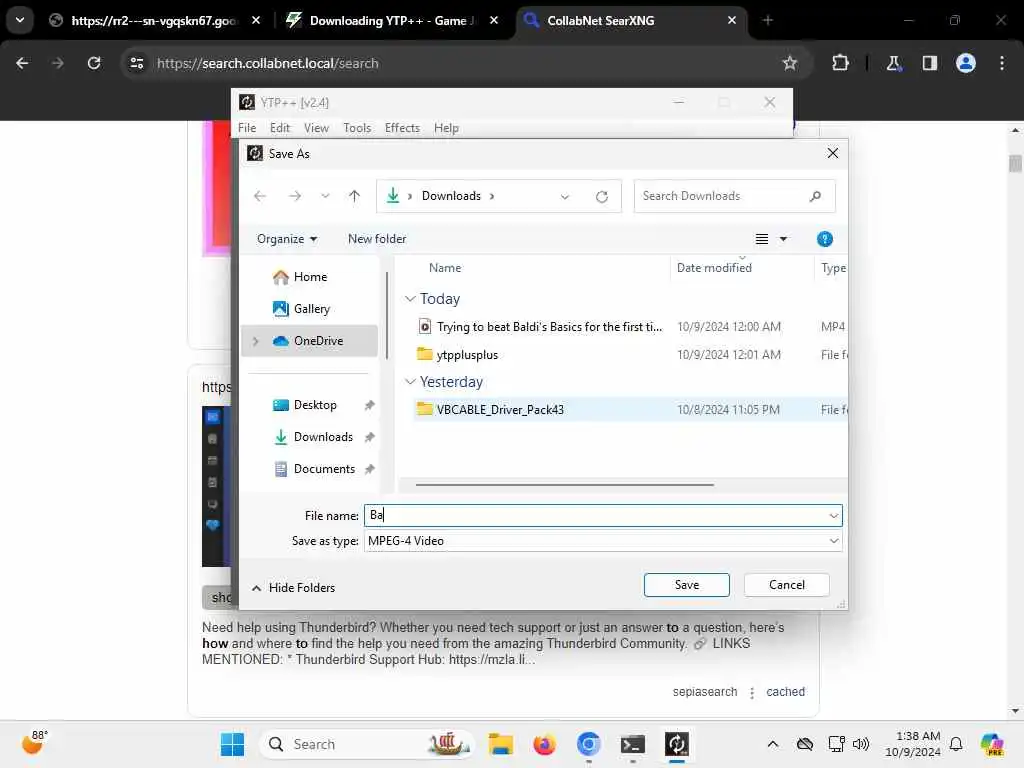Viewport: 1024px width, 768px height.
Task: View site information icon in address bar
Action: click(x=136, y=63)
